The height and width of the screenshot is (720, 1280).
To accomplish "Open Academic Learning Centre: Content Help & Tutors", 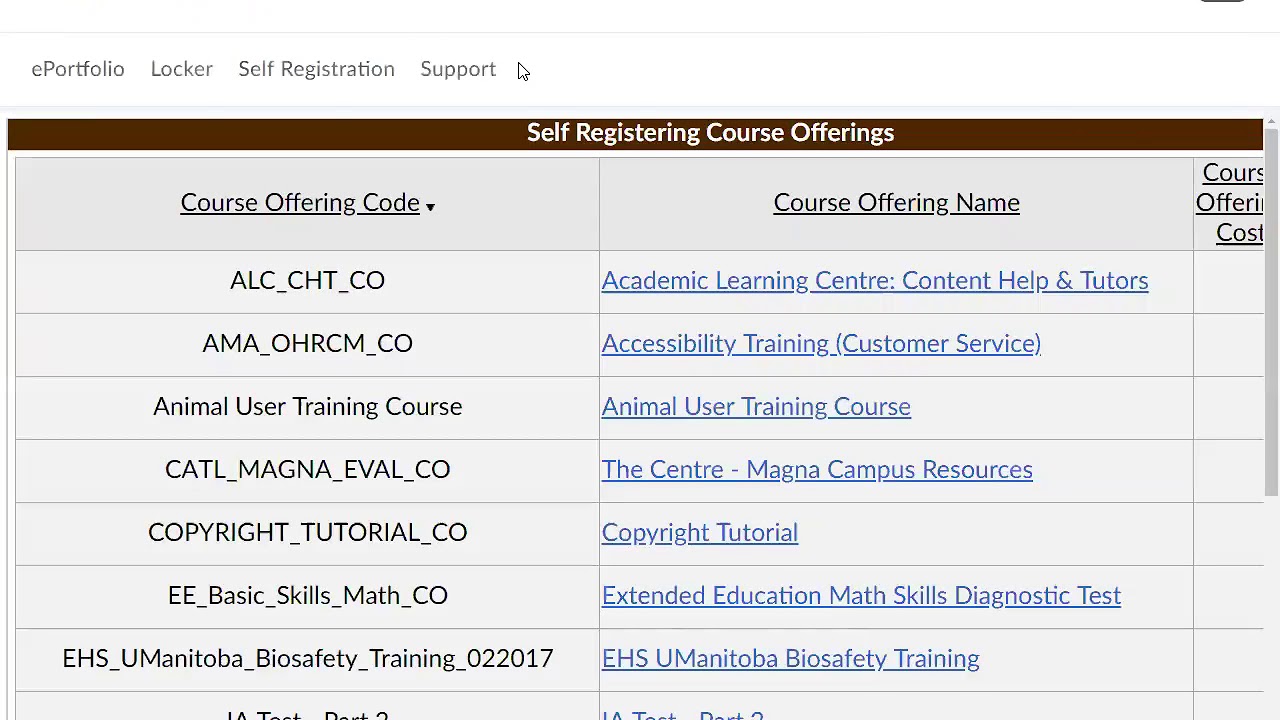I will 874,281.
